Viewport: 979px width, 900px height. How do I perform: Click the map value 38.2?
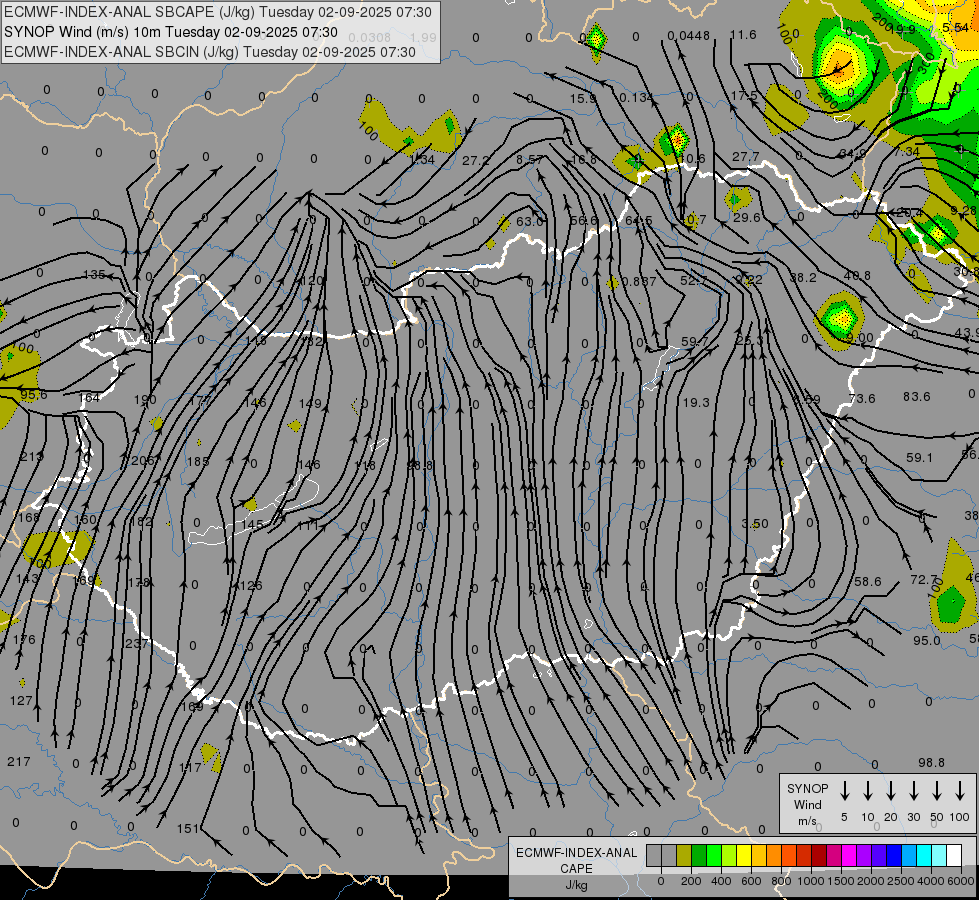(x=803, y=277)
